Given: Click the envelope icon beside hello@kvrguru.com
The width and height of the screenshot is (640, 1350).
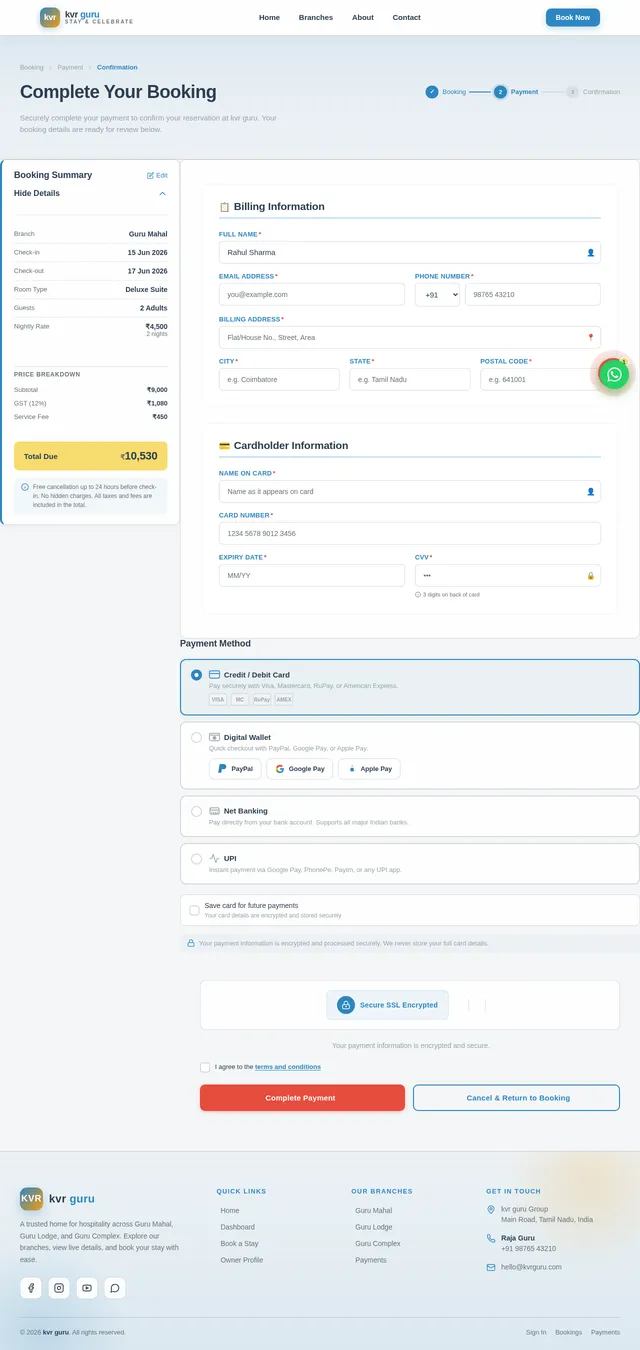Looking at the screenshot, I should tap(491, 1267).
